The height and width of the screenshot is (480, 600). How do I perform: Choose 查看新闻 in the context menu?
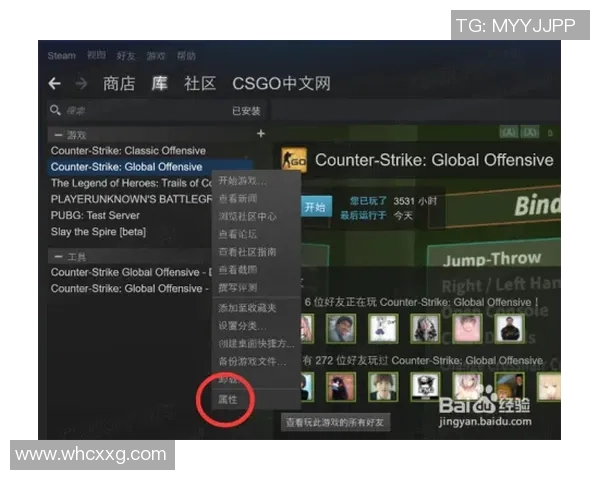pos(237,199)
